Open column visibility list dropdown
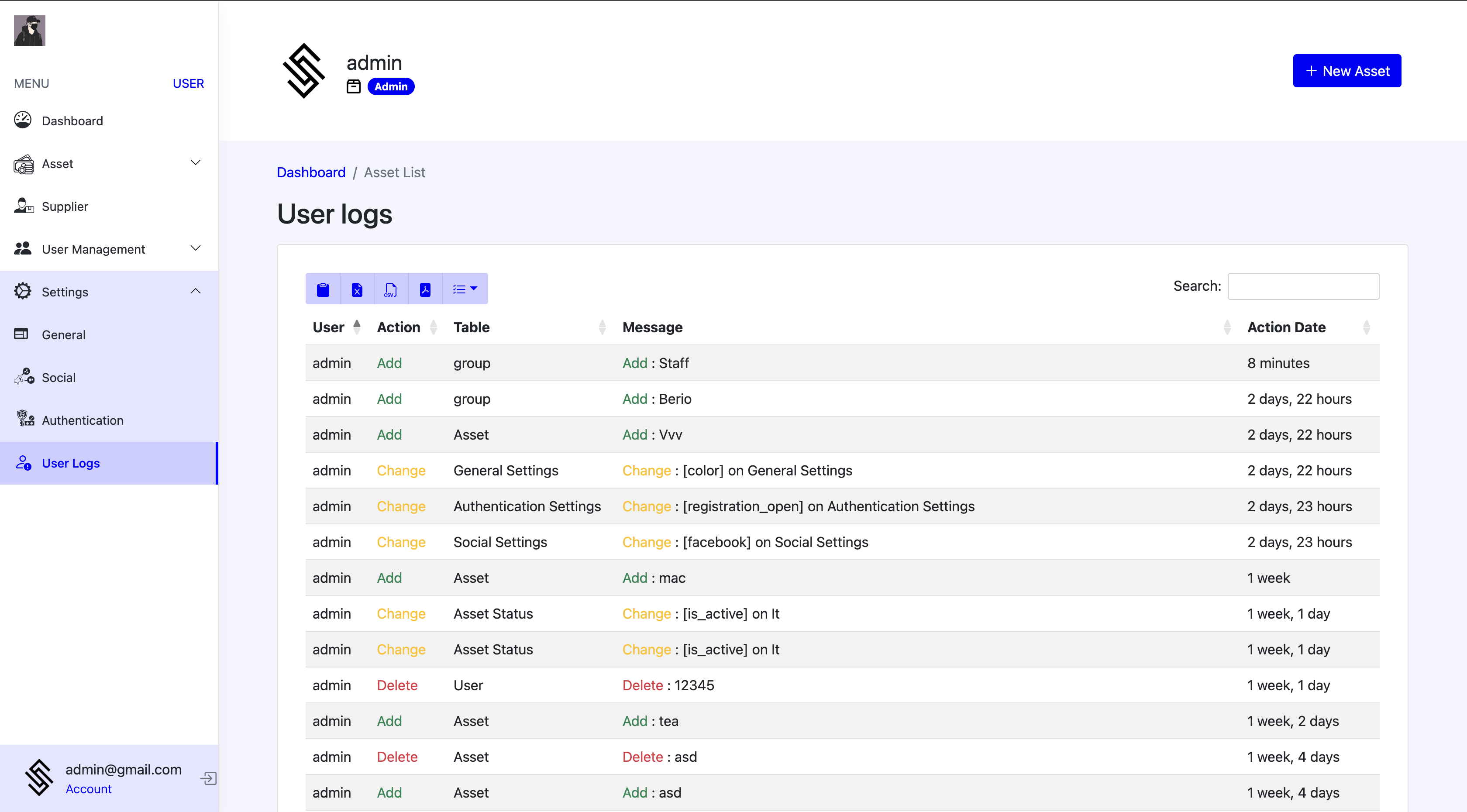Image resolution: width=1467 pixels, height=812 pixels. 465,289
